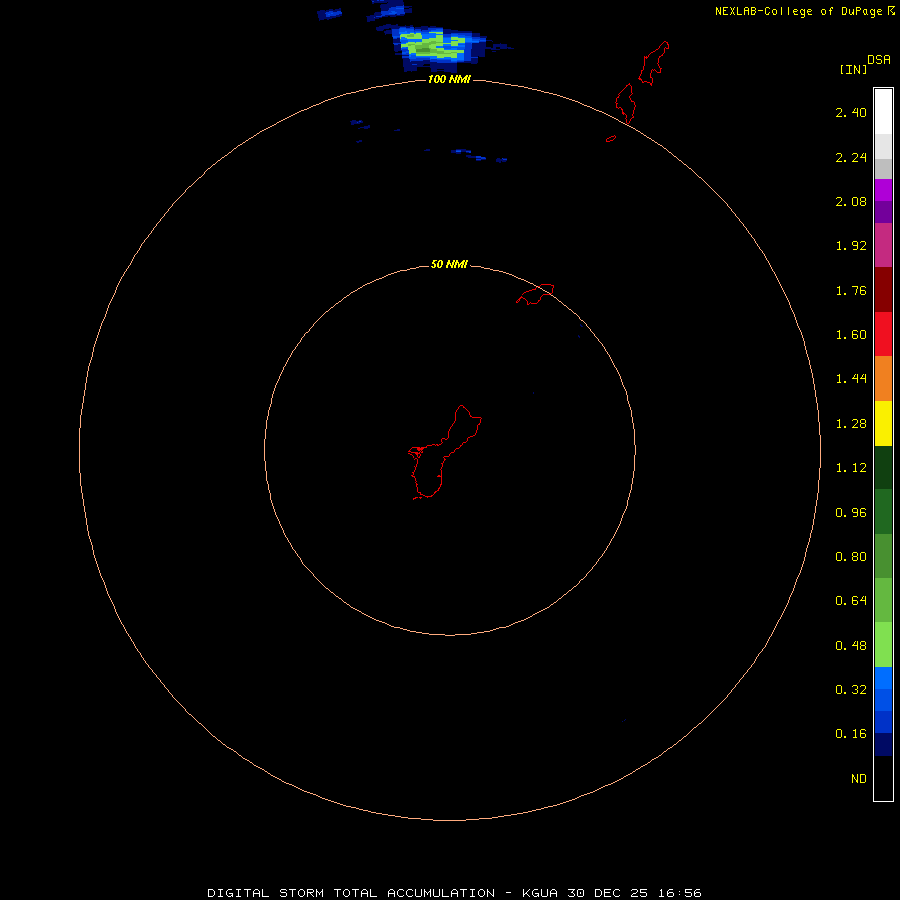Click the yellow legend swatch
Screen dimensions: 900x900
click(x=883, y=424)
